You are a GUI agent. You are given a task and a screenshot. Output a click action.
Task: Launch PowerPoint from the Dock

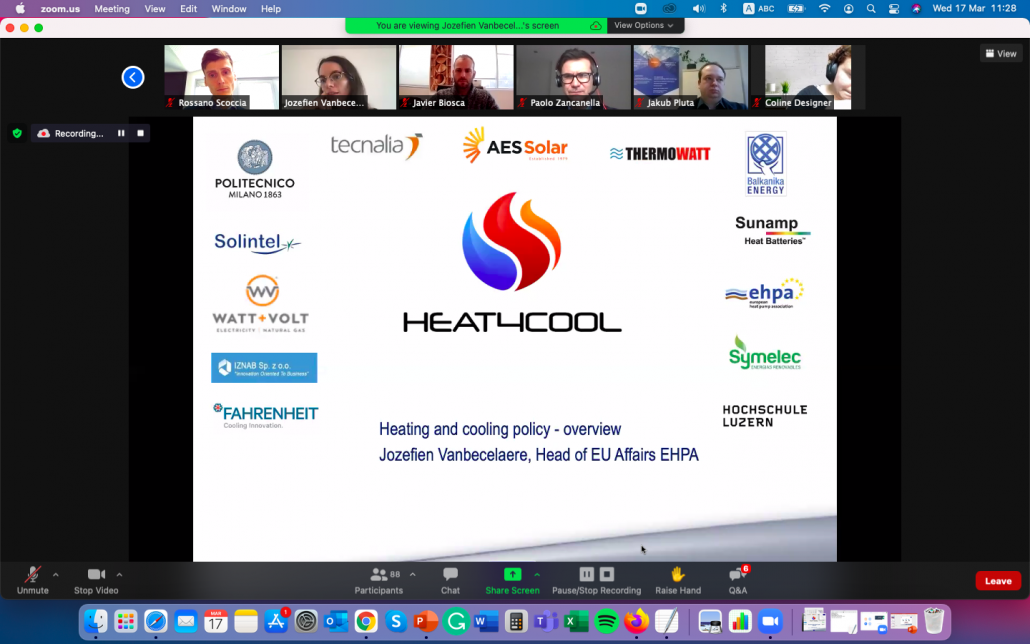[x=426, y=621]
